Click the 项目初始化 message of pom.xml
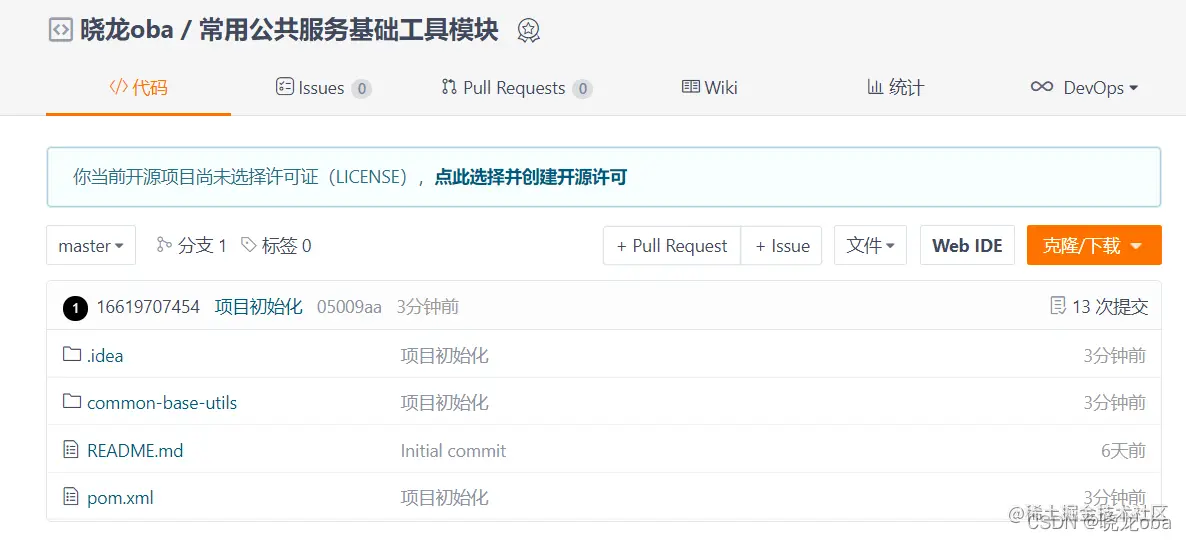 (445, 498)
